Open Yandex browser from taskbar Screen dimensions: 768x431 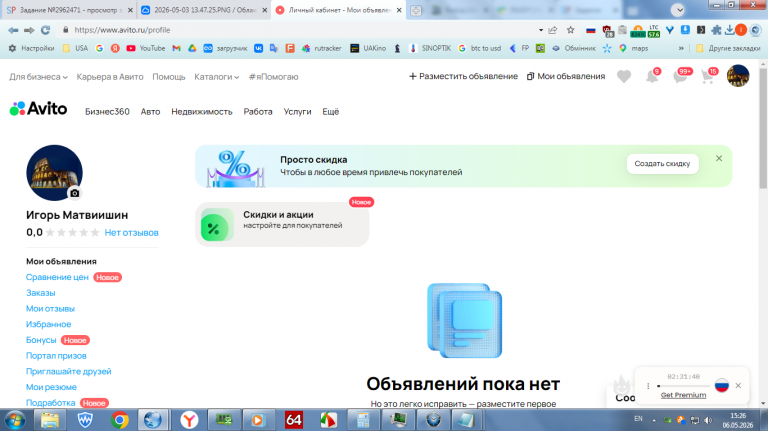[x=189, y=420]
